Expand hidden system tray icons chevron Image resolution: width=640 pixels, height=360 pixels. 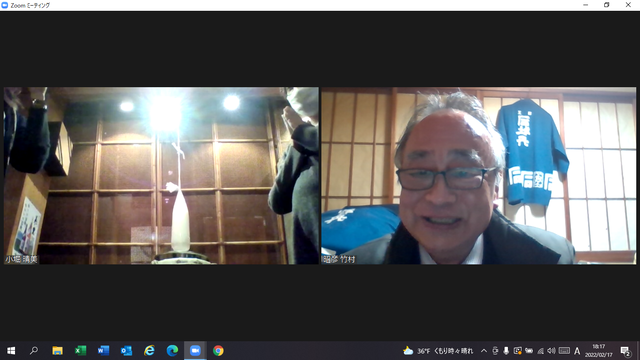[x=484, y=351]
